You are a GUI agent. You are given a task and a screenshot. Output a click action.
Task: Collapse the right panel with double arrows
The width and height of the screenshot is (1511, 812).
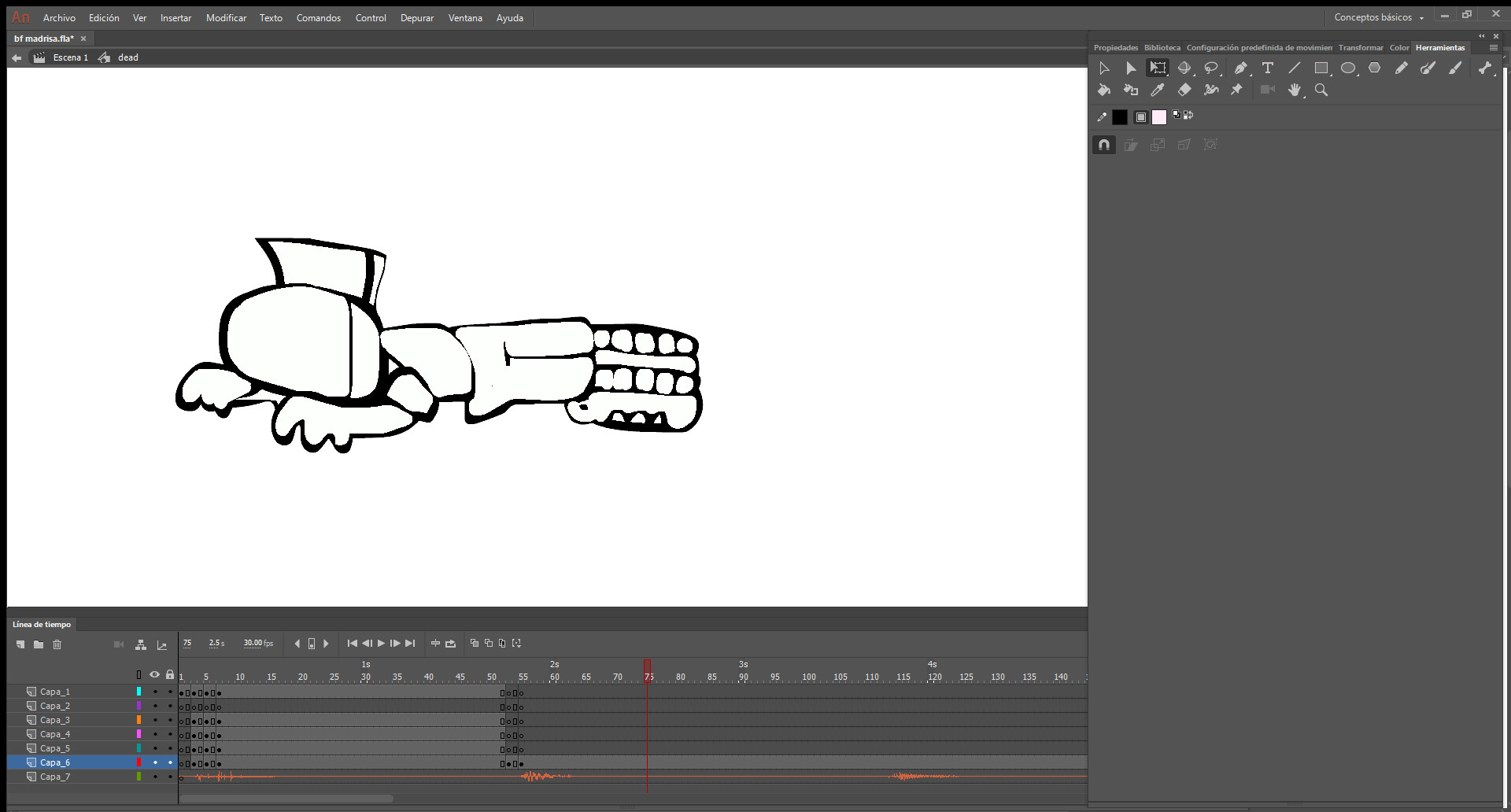[1481, 36]
